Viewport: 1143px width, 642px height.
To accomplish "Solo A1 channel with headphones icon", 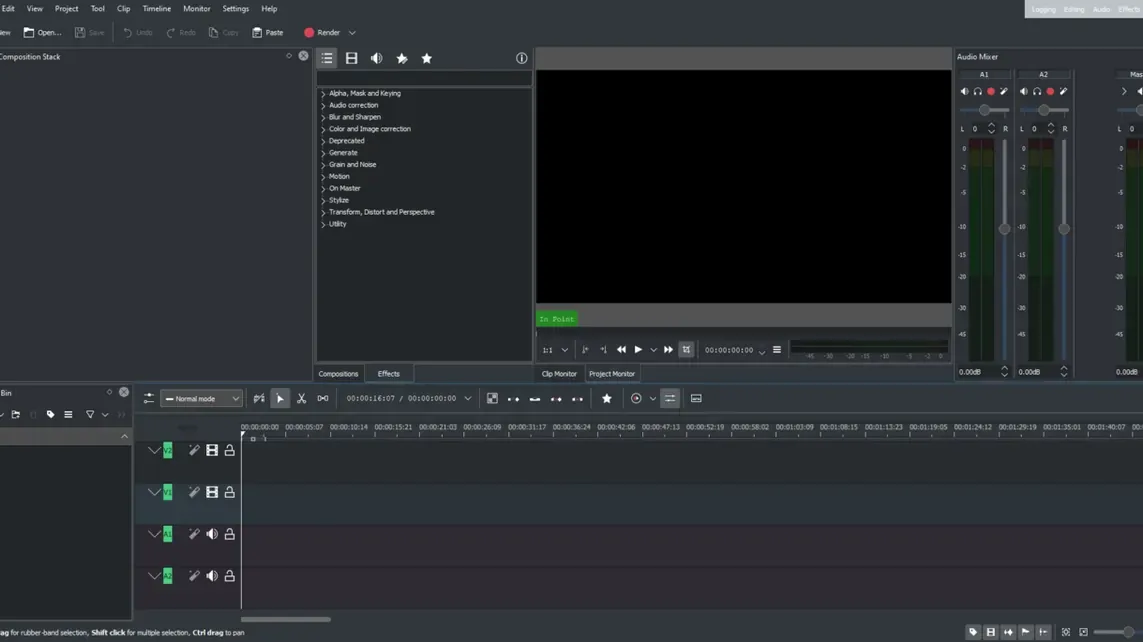I will click(x=978, y=91).
